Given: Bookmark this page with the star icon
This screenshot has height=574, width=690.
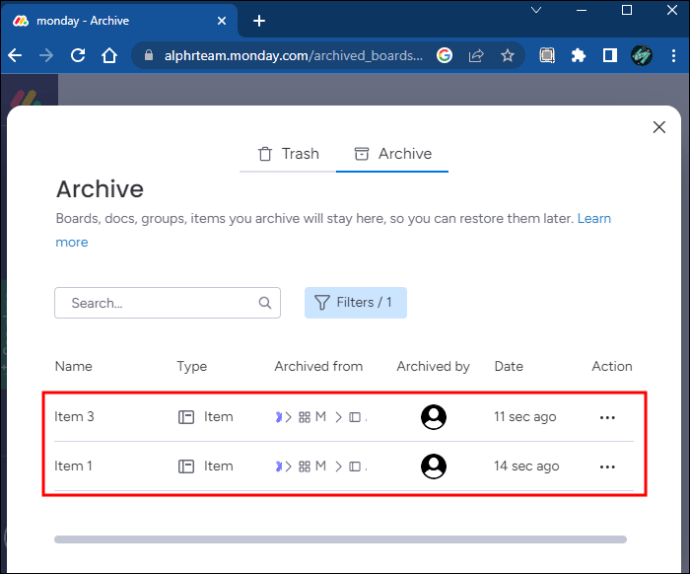Looking at the screenshot, I should pyautogui.click(x=507, y=55).
